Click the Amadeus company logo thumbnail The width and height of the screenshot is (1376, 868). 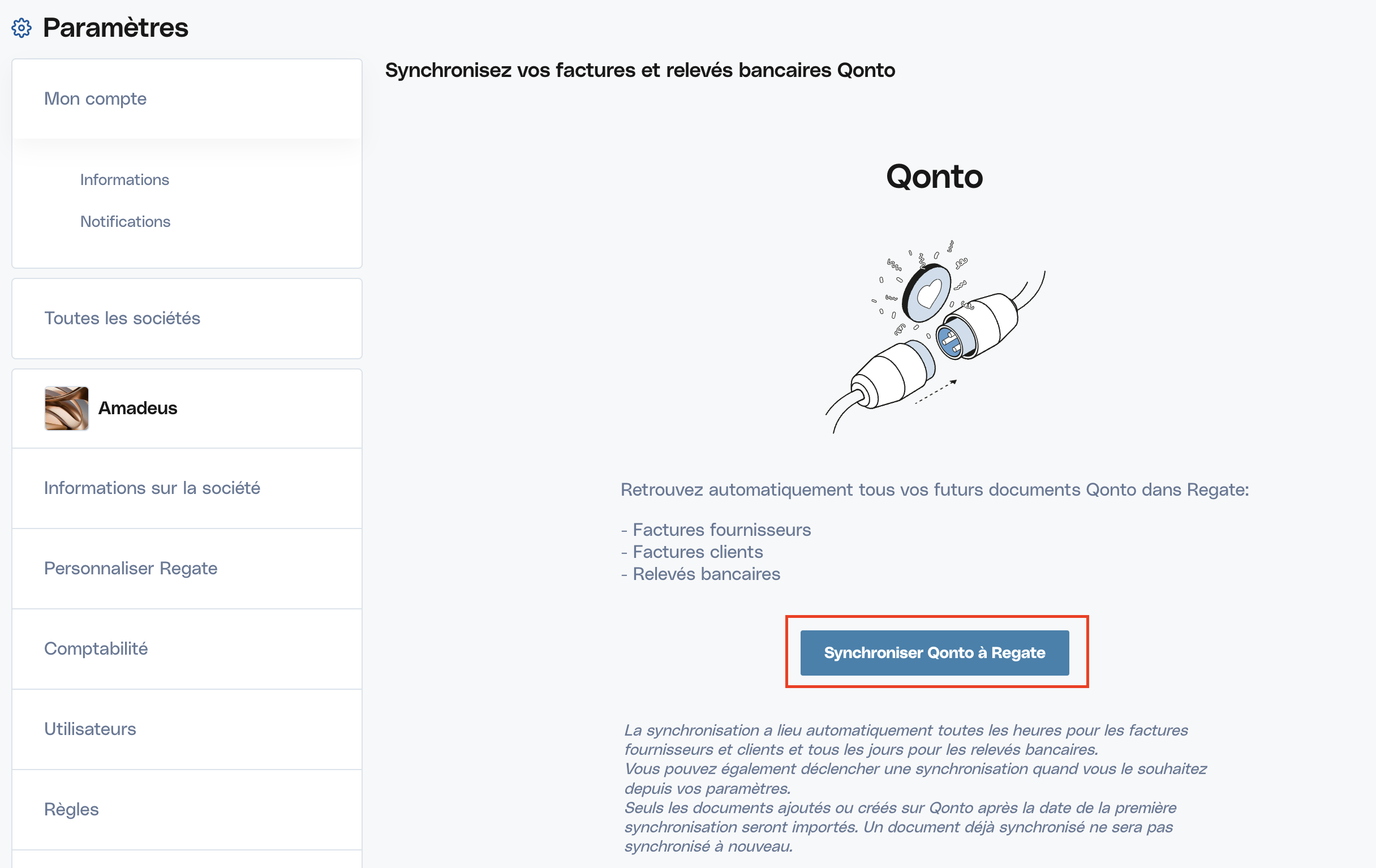(x=67, y=408)
